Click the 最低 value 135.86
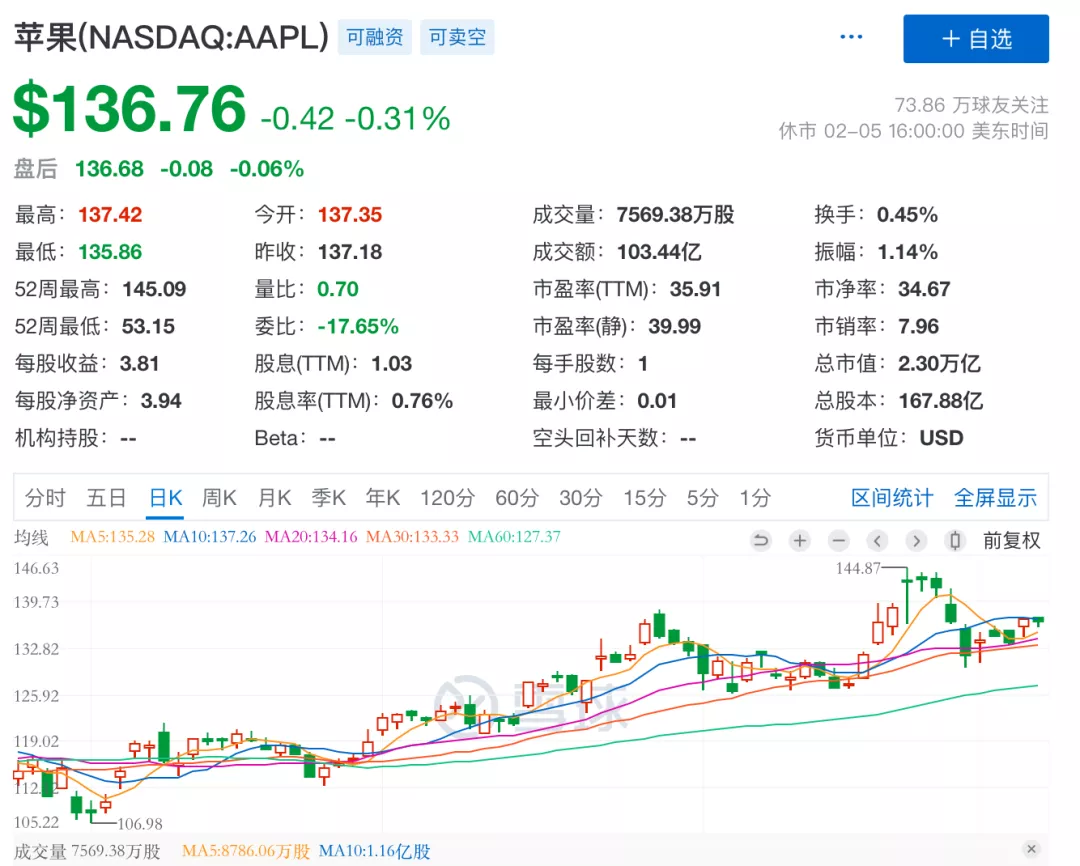Screen dimensions: 1080x866 tap(110, 252)
